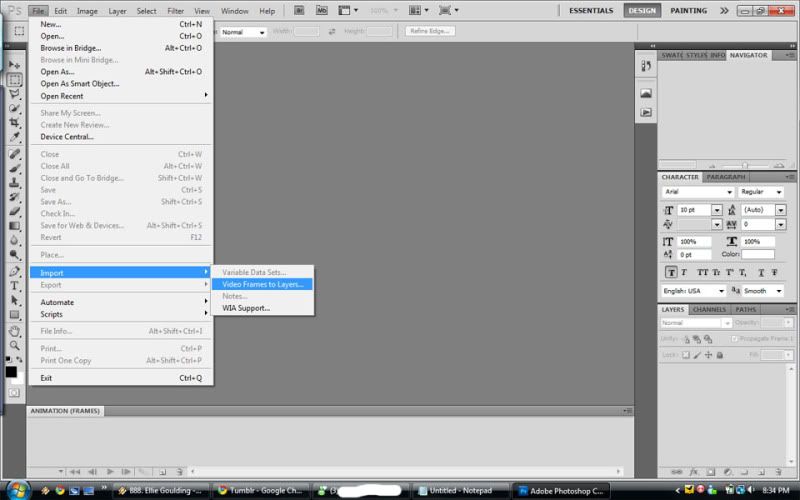Click the Navigator zoom slider handle
The image size is (800, 500).
pos(745,165)
